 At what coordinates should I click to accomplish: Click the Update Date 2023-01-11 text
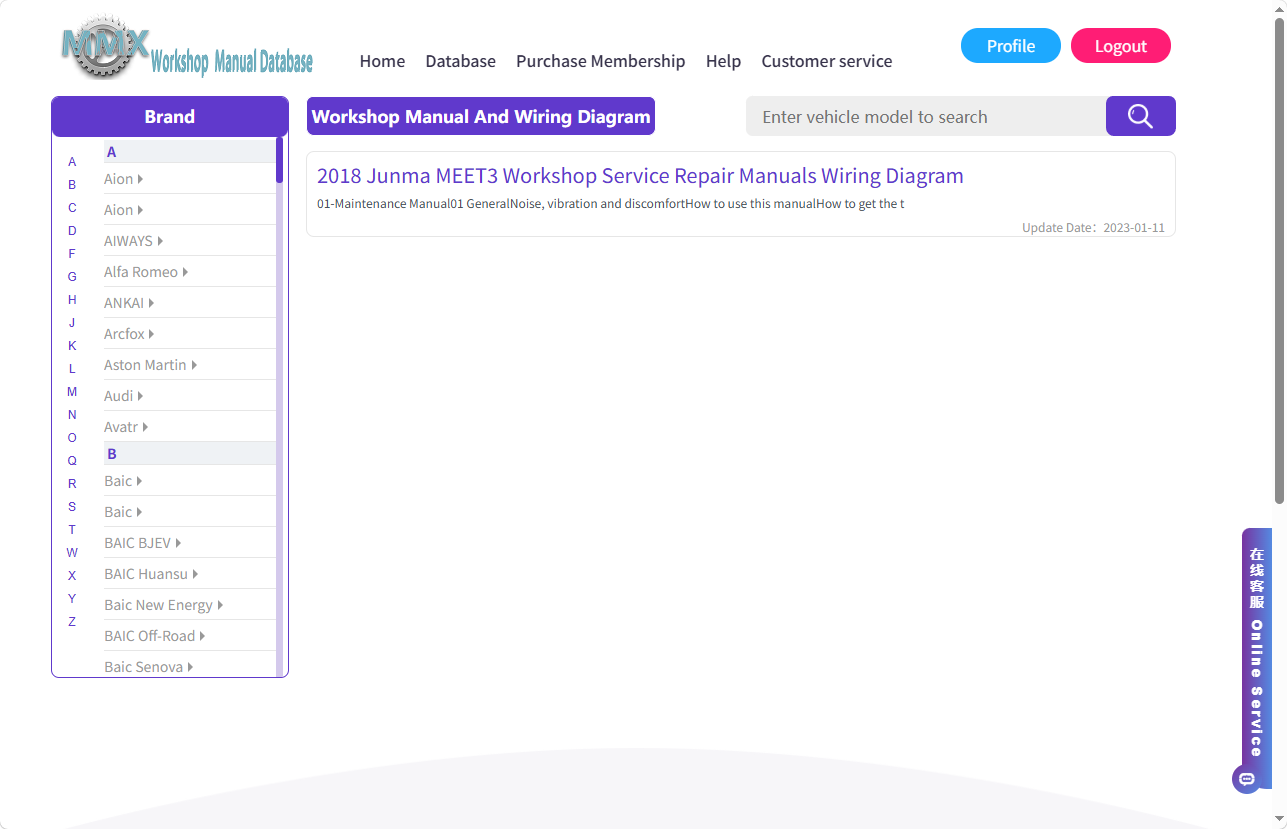tap(1093, 228)
